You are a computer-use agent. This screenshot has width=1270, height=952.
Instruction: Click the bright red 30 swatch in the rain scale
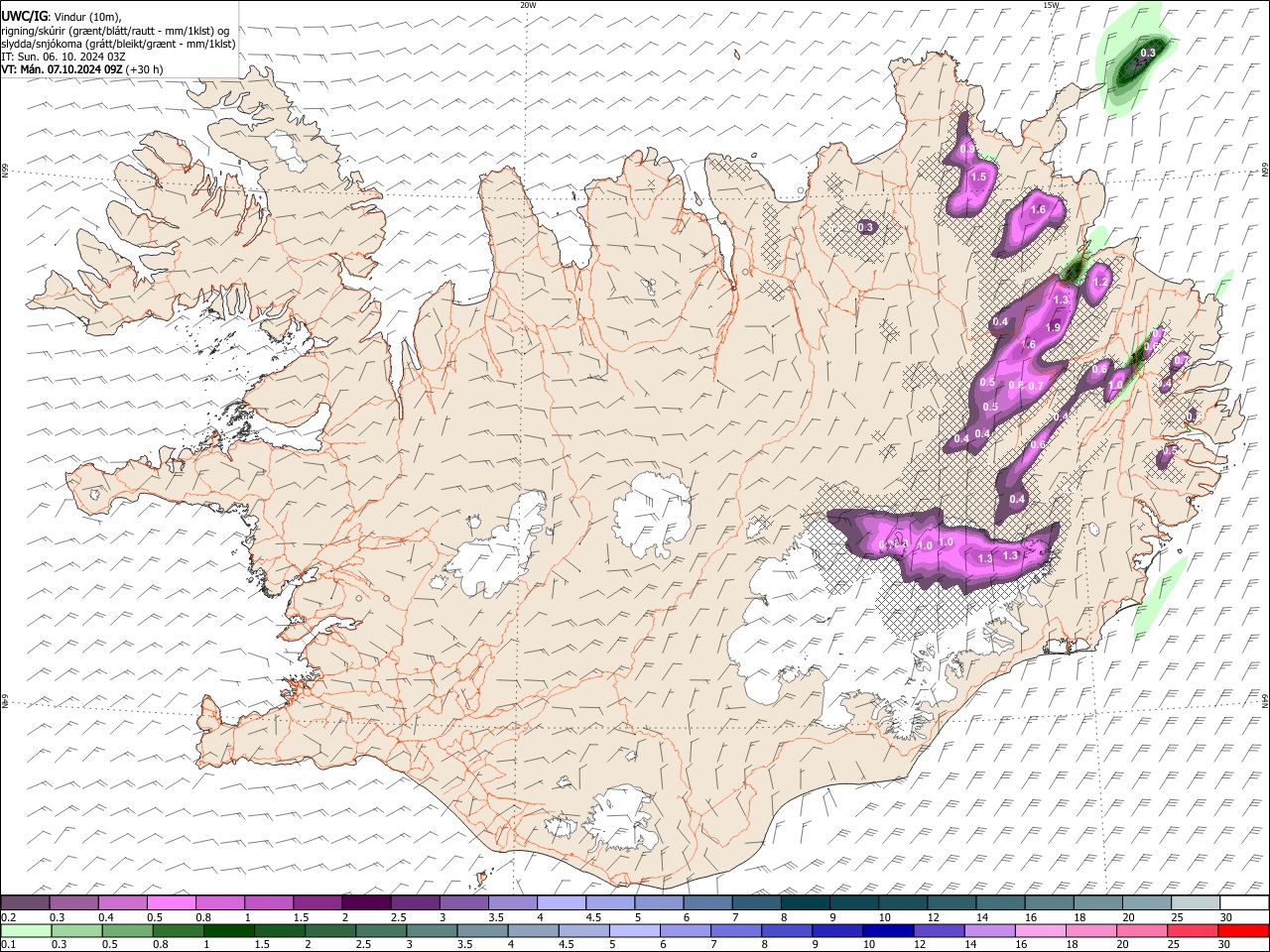pyautogui.click(x=1243, y=930)
